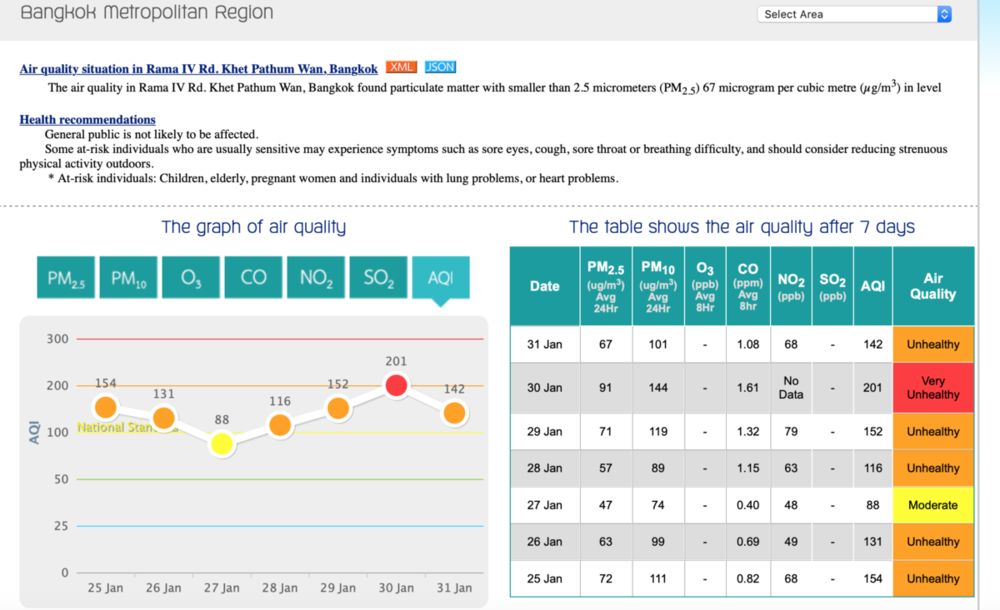
Task: Click the red Very Unhealthy cell
Action: (933, 387)
